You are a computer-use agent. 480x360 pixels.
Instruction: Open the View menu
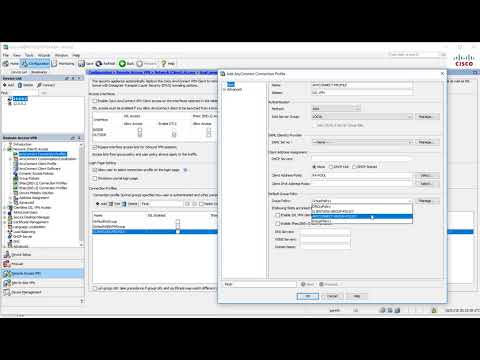[17, 55]
